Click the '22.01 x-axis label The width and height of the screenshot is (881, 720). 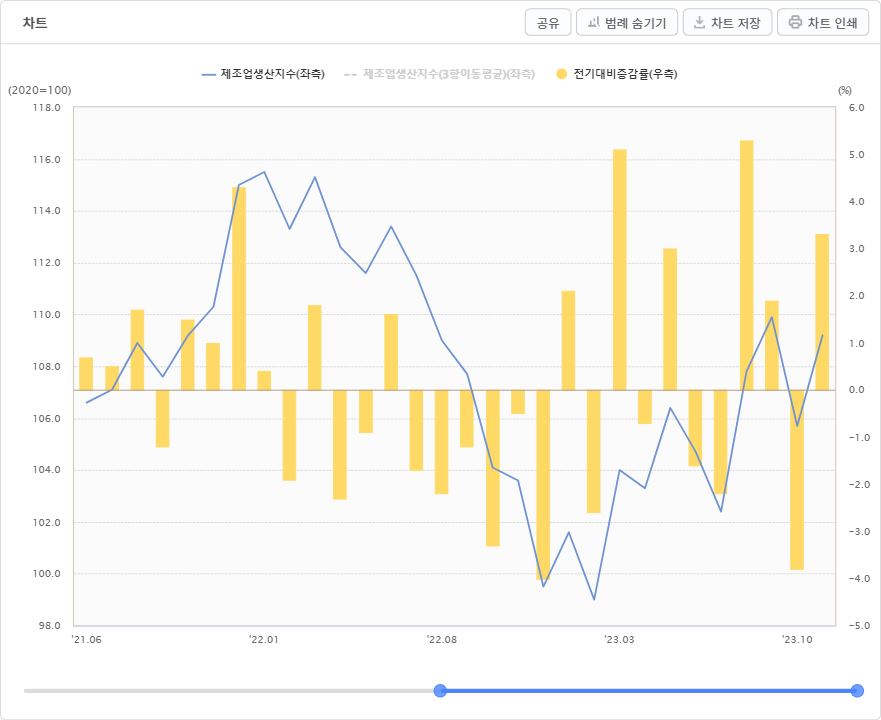pos(264,640)
